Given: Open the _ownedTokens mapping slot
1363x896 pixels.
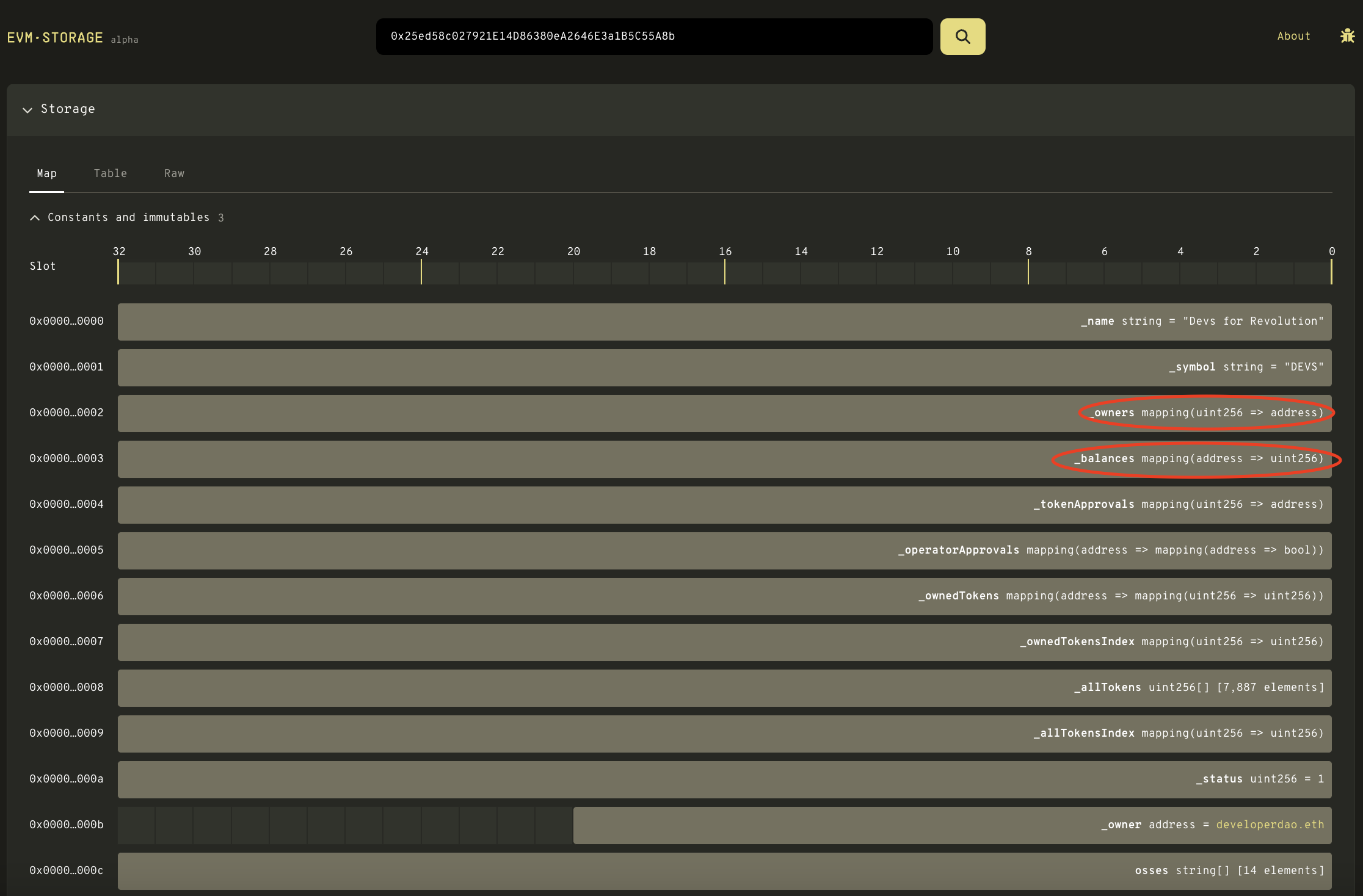Looking at the screenshot, I should coord(724,596).
